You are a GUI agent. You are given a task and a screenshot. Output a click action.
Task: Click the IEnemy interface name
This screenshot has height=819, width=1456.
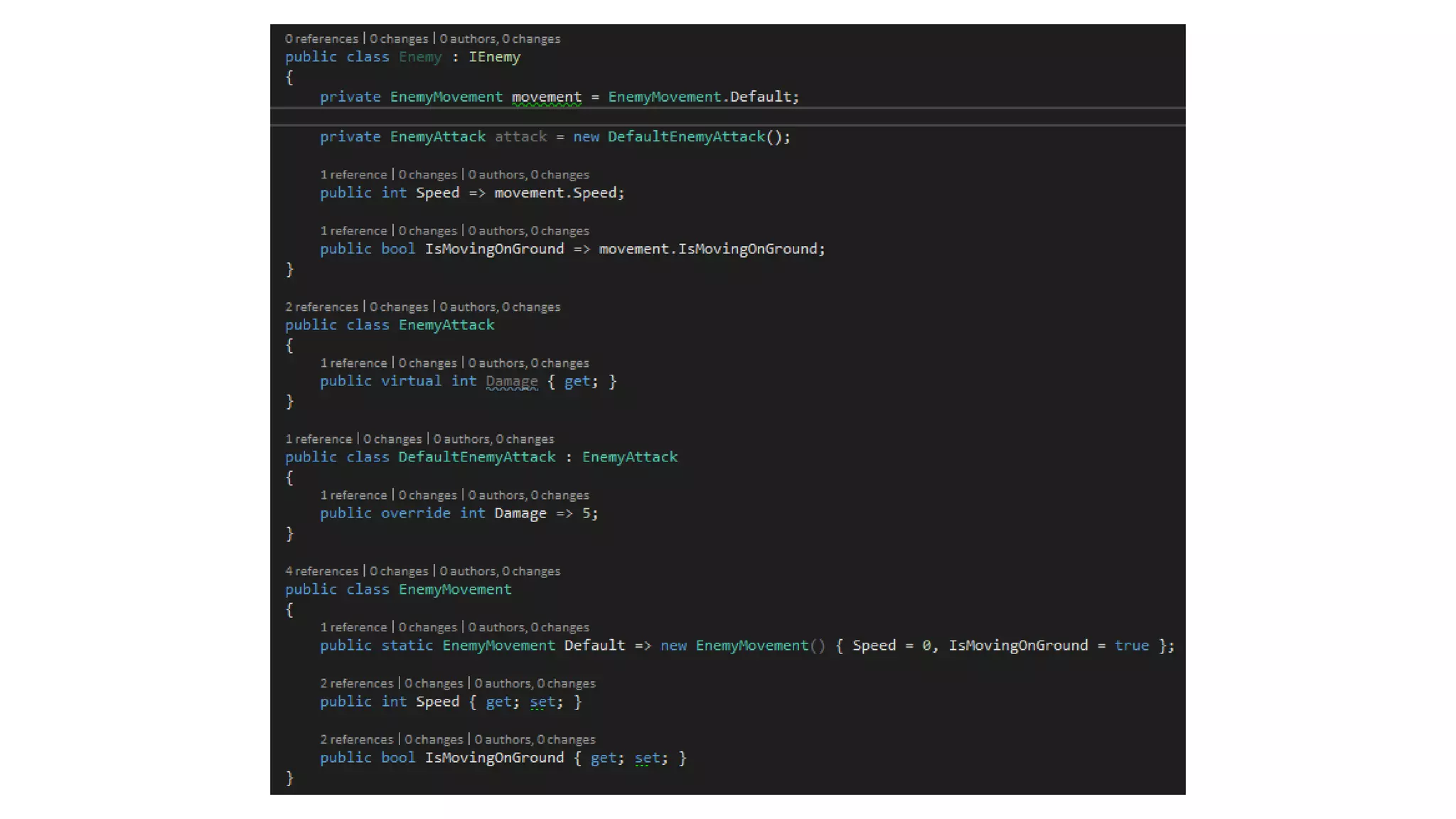[494, 57]
